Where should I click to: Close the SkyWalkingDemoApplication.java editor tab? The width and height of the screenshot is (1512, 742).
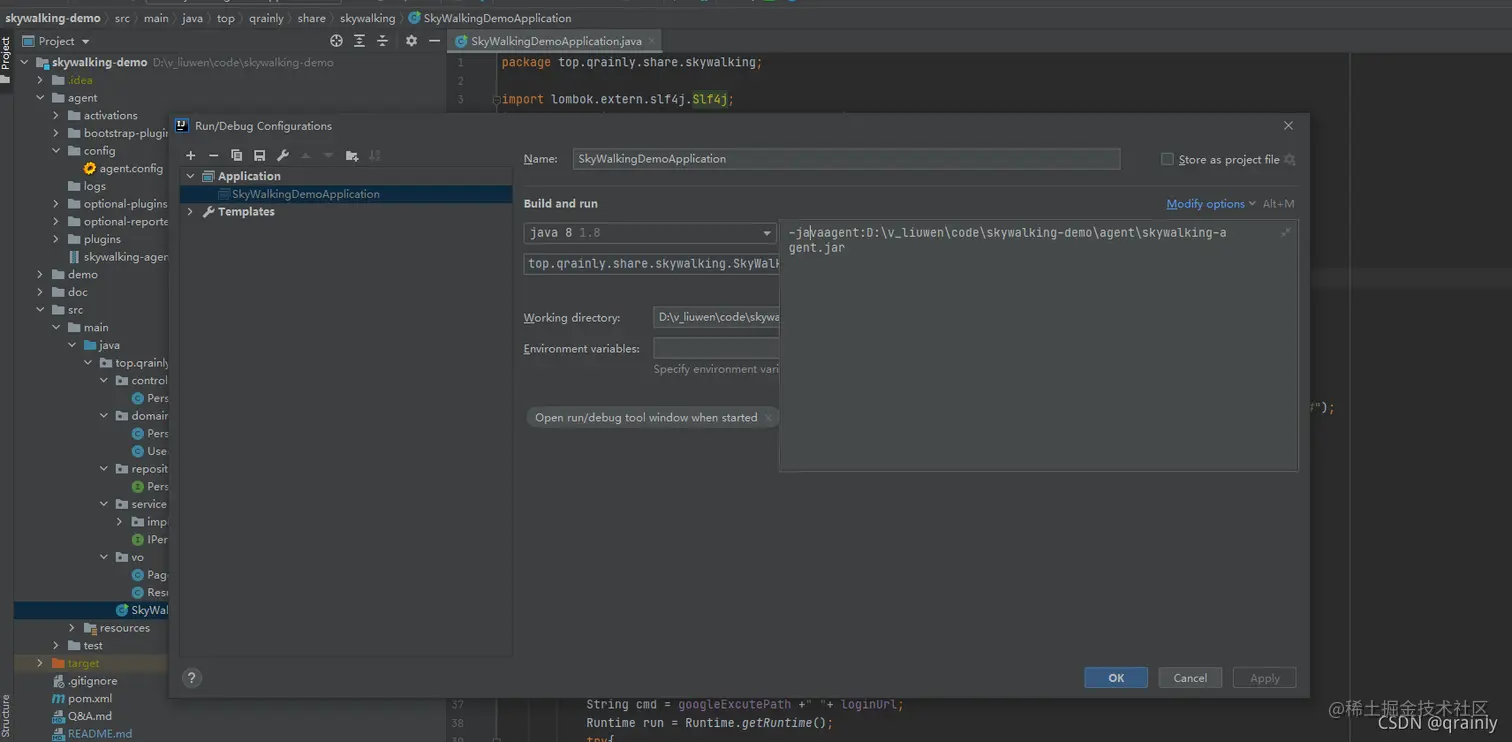coord(652,41)
